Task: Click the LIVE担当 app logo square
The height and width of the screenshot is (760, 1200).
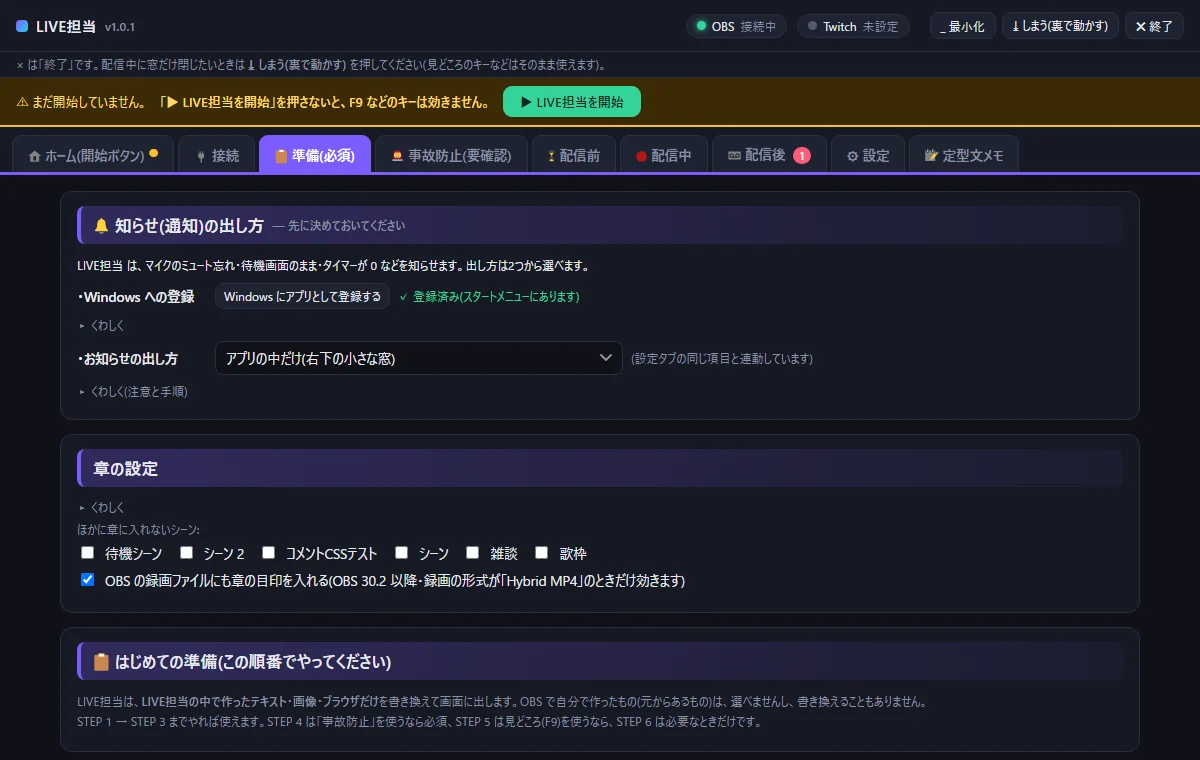Action: coord(22,26)
